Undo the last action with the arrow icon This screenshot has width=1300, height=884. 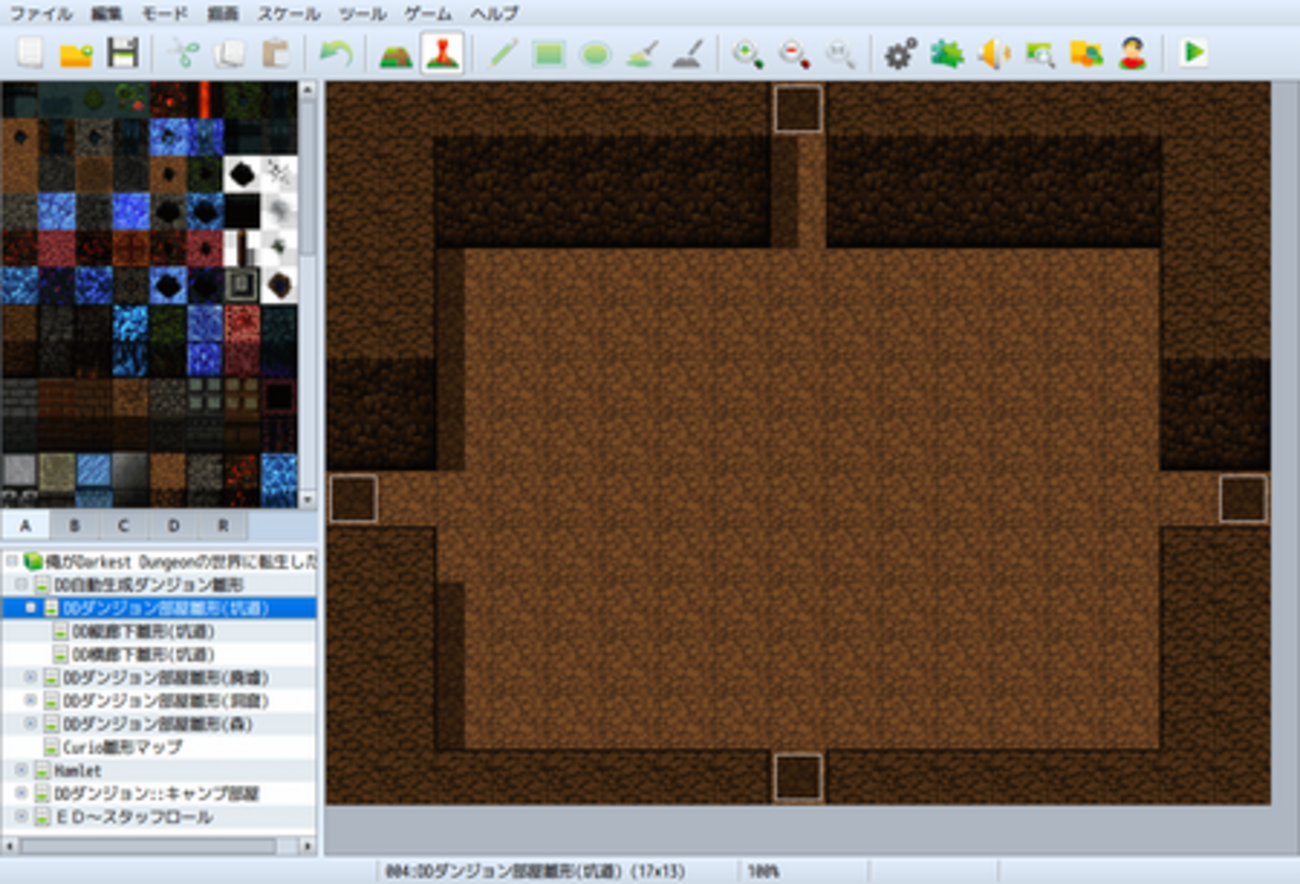point(336,52)
